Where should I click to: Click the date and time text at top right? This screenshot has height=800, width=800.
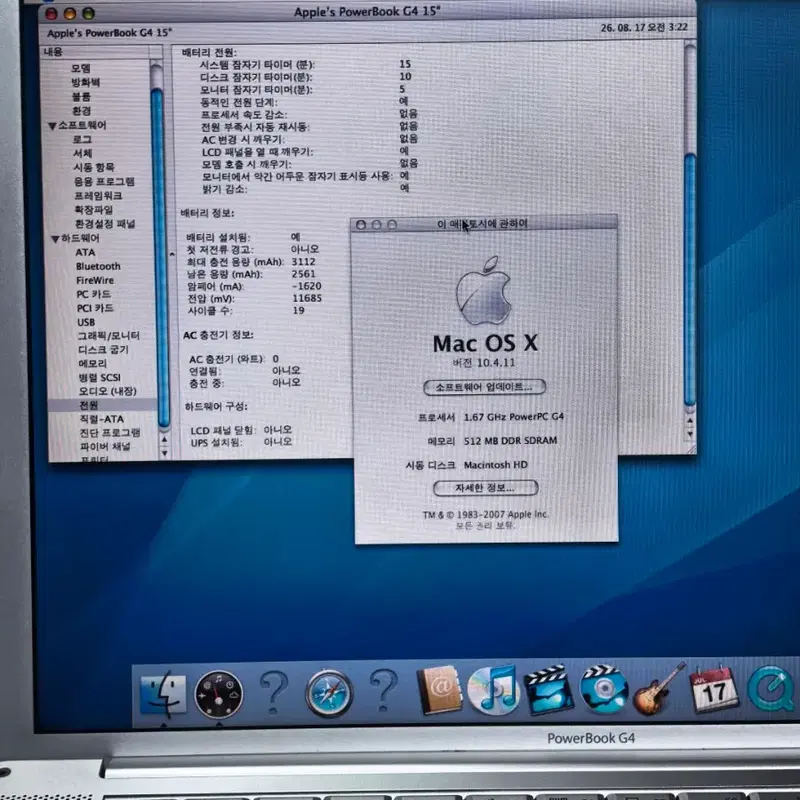(x=644, y=28)
